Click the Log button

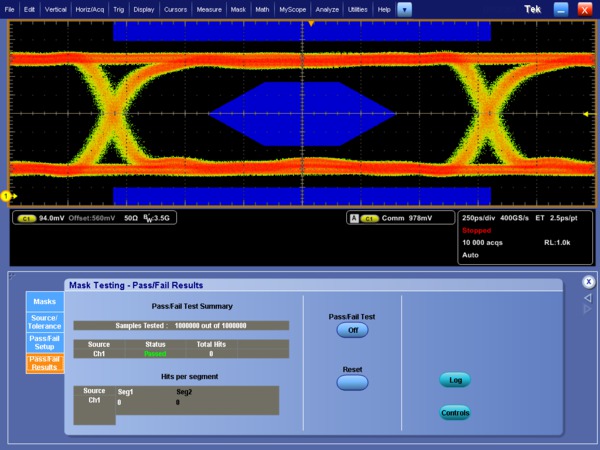[455, 380]
